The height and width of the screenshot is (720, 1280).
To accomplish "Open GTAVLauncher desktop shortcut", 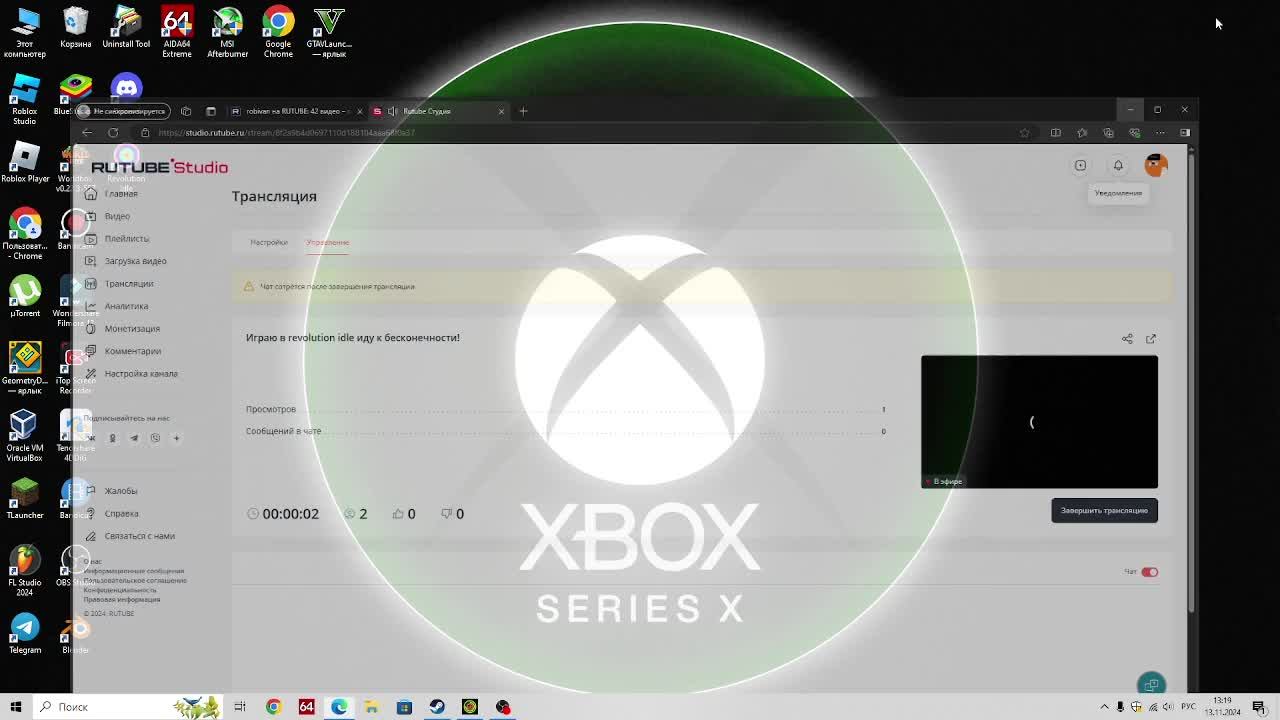I will [329, 33].
